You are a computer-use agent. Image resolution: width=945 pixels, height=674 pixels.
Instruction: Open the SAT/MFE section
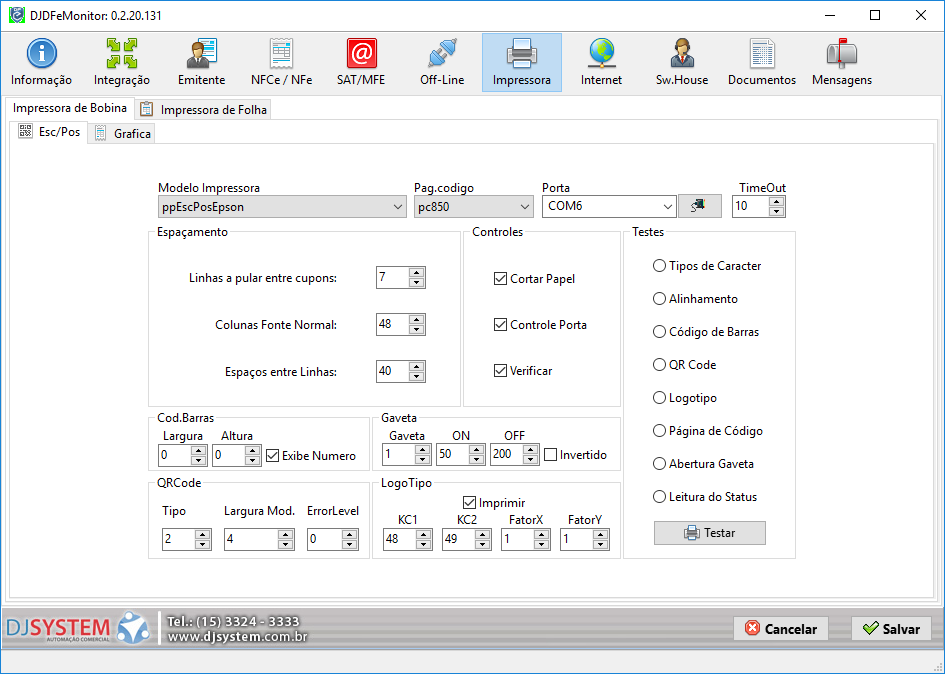click(x=361, y=62)
